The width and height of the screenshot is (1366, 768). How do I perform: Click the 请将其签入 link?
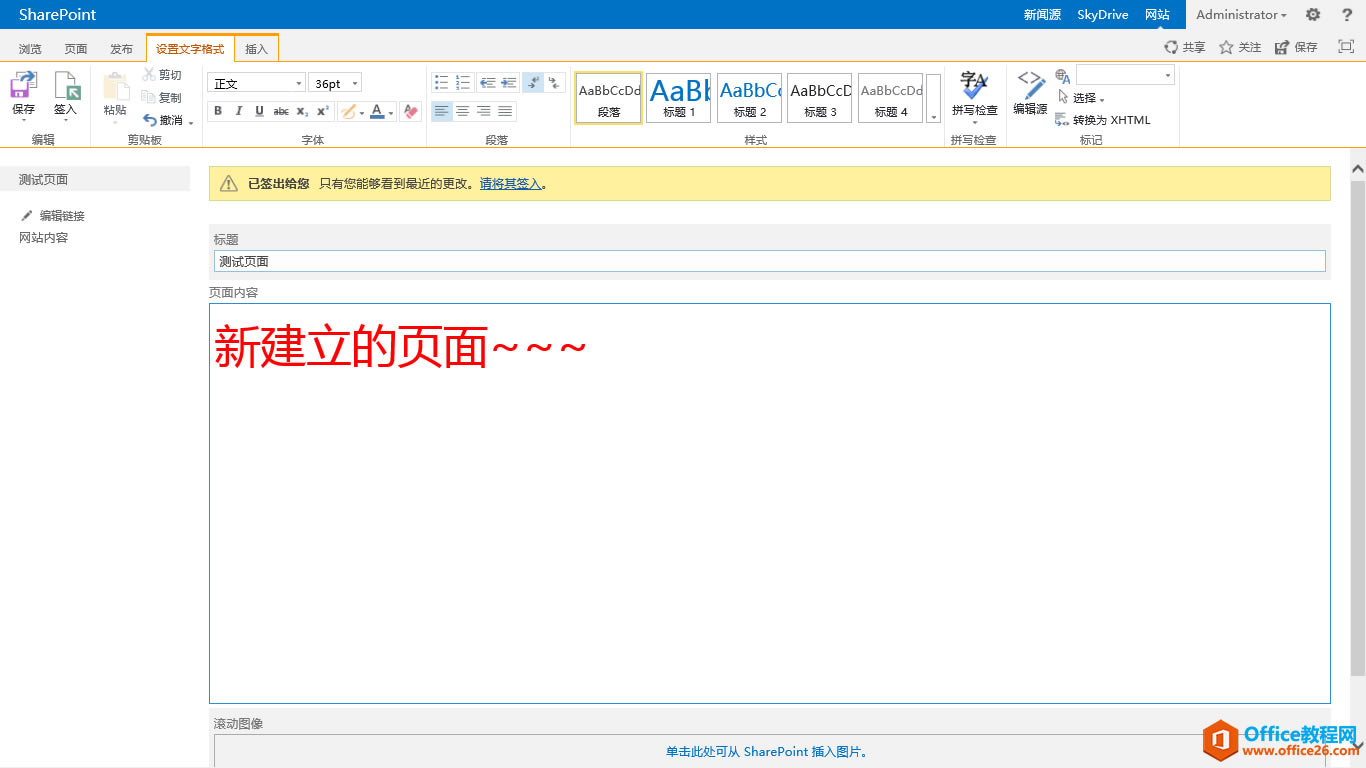[x=510, y=184]
